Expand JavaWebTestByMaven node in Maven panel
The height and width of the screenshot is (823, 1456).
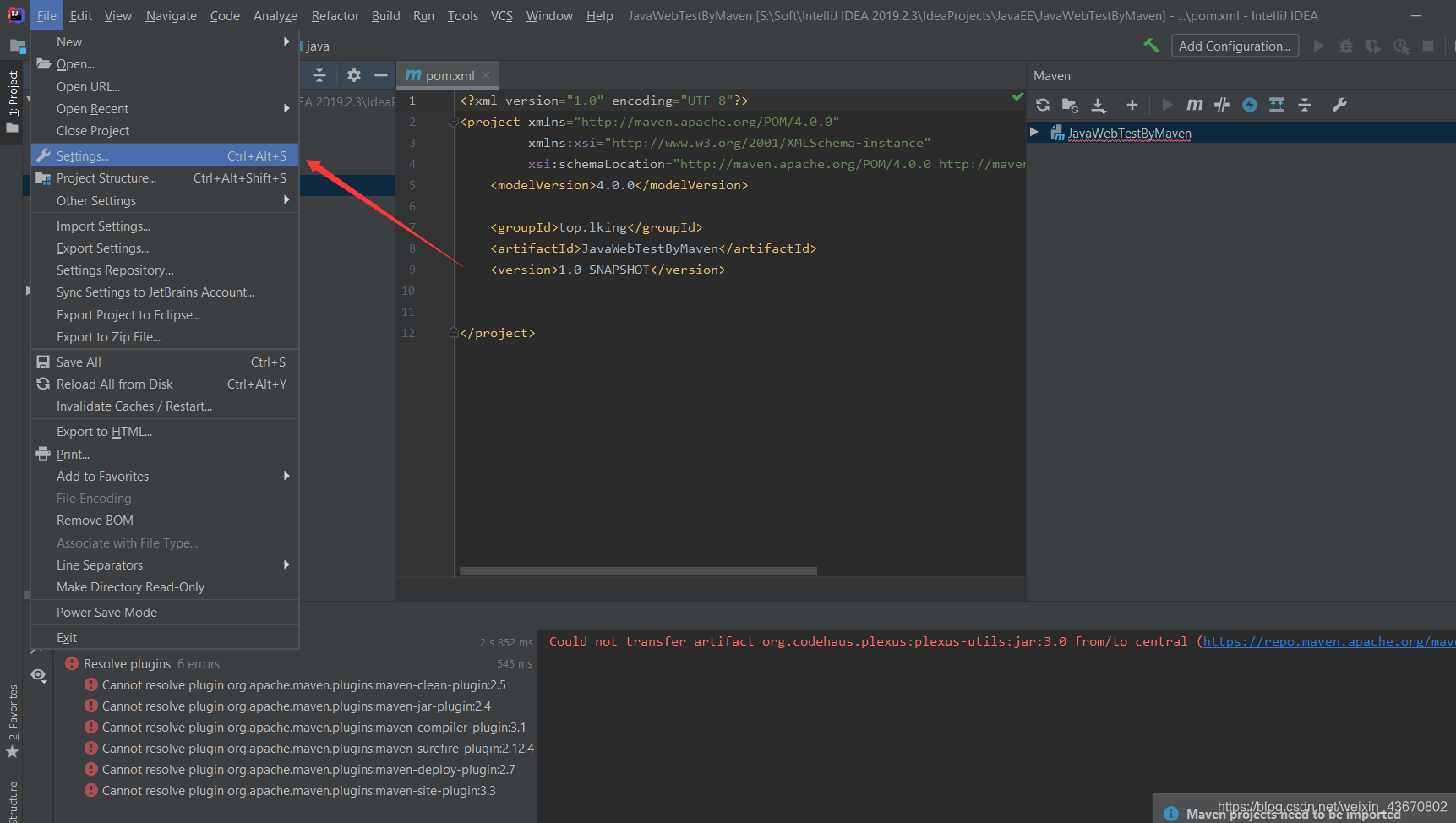pos(1033,132)
